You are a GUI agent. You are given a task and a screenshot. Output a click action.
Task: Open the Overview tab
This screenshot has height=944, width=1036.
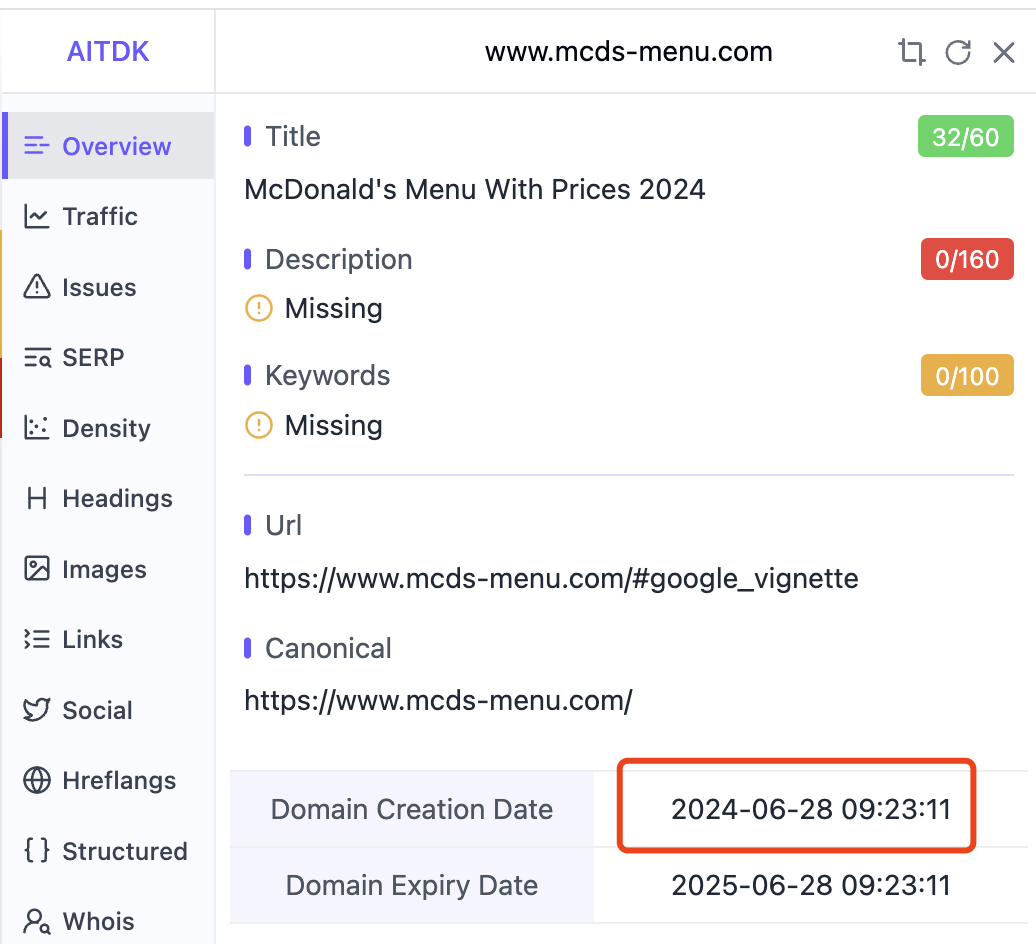click(x=109, y=146)
